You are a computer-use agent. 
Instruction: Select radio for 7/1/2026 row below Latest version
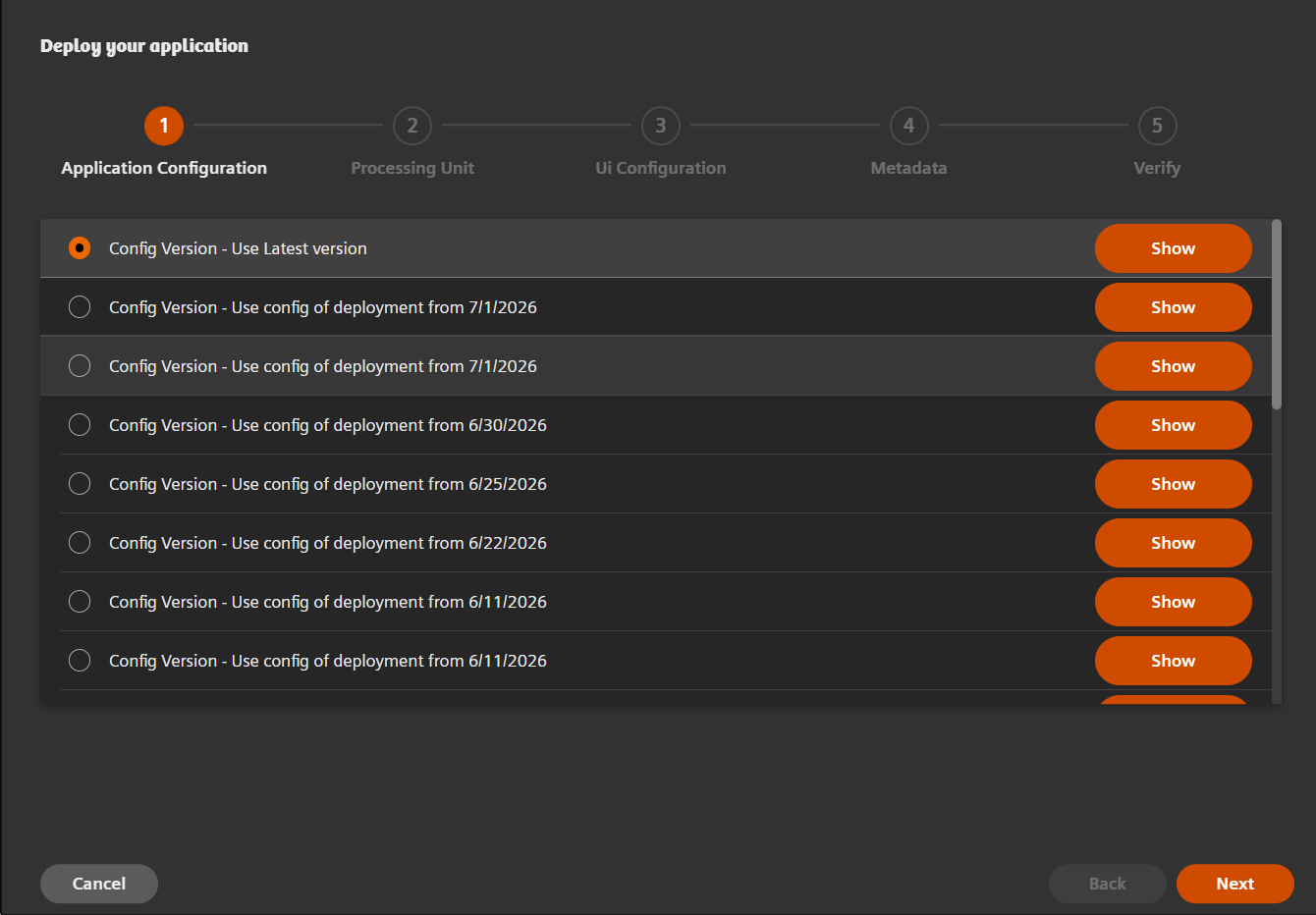80,307
